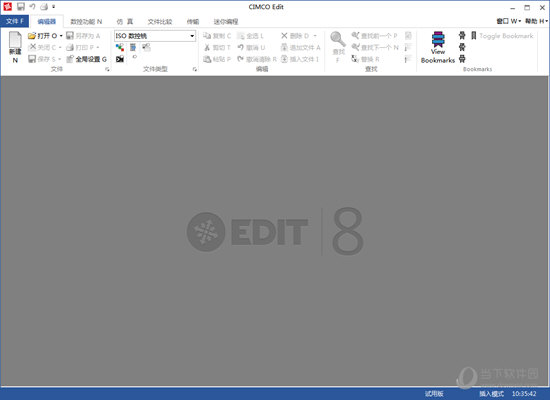Switch to the 数控功能 N tab

coord(86,21)
